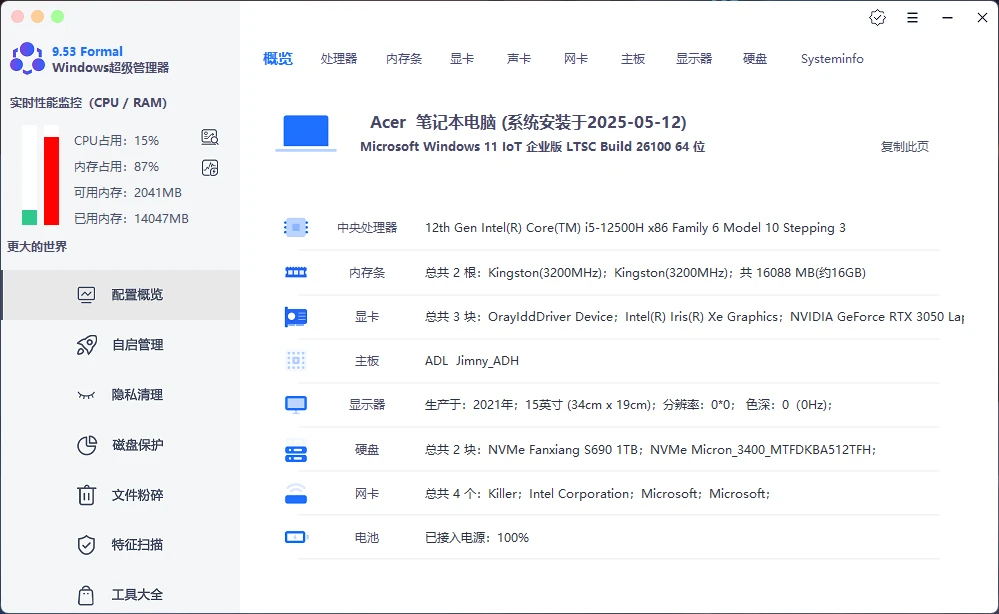Click the i5-12500H processor description text
This screenshot has width=999, height=614.
pos(635,227)
